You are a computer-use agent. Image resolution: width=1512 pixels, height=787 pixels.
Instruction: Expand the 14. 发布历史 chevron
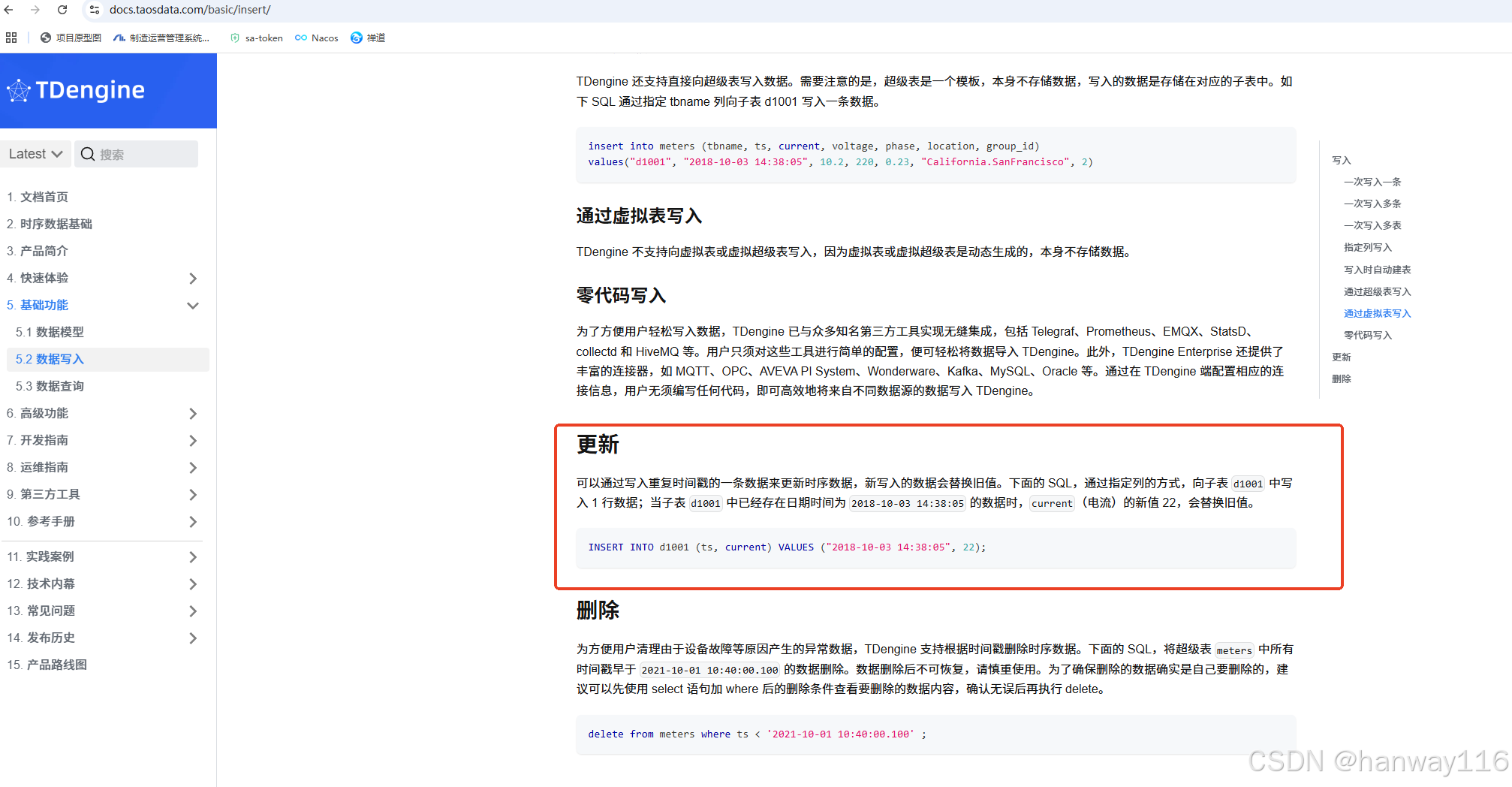point(193,638)
